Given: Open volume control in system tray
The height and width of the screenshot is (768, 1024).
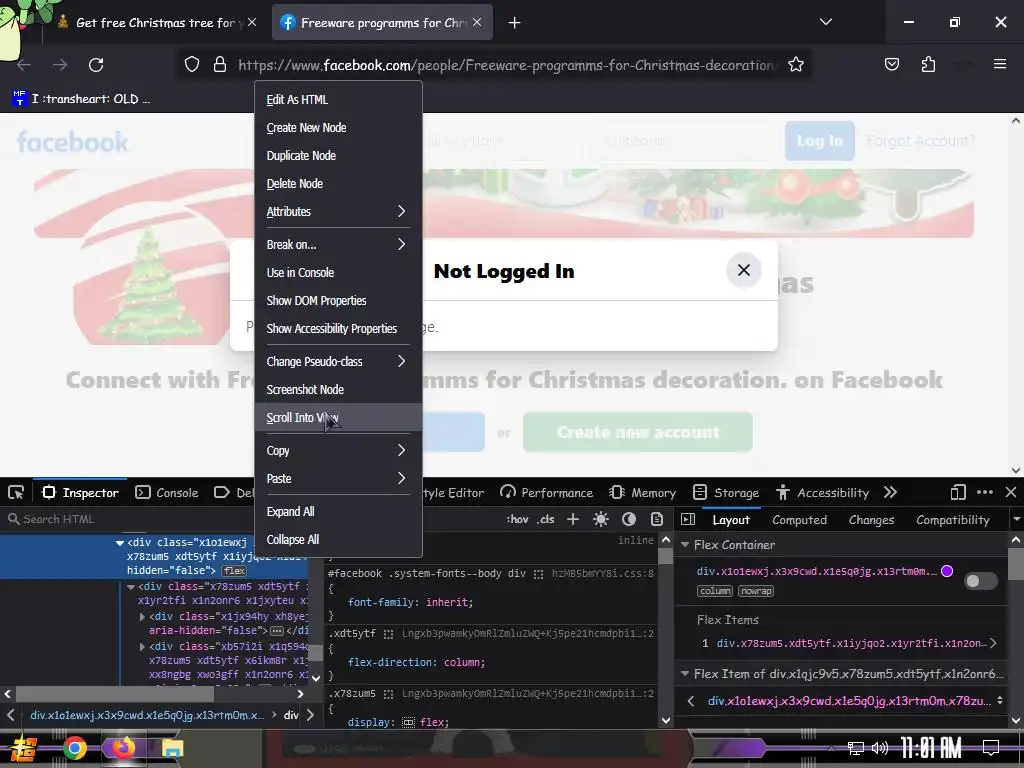Looking at the screenshot, I should (x=880, y=748).
